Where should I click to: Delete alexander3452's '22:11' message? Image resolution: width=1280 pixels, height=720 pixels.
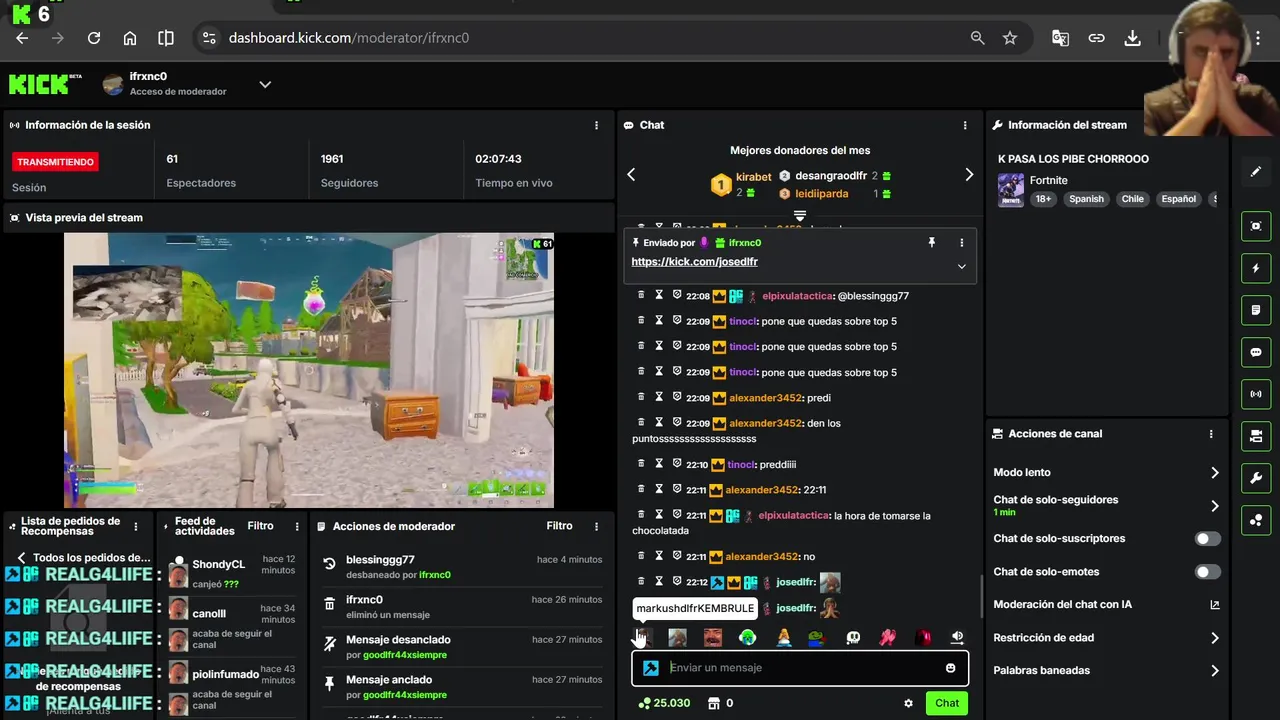coord(641,490)
